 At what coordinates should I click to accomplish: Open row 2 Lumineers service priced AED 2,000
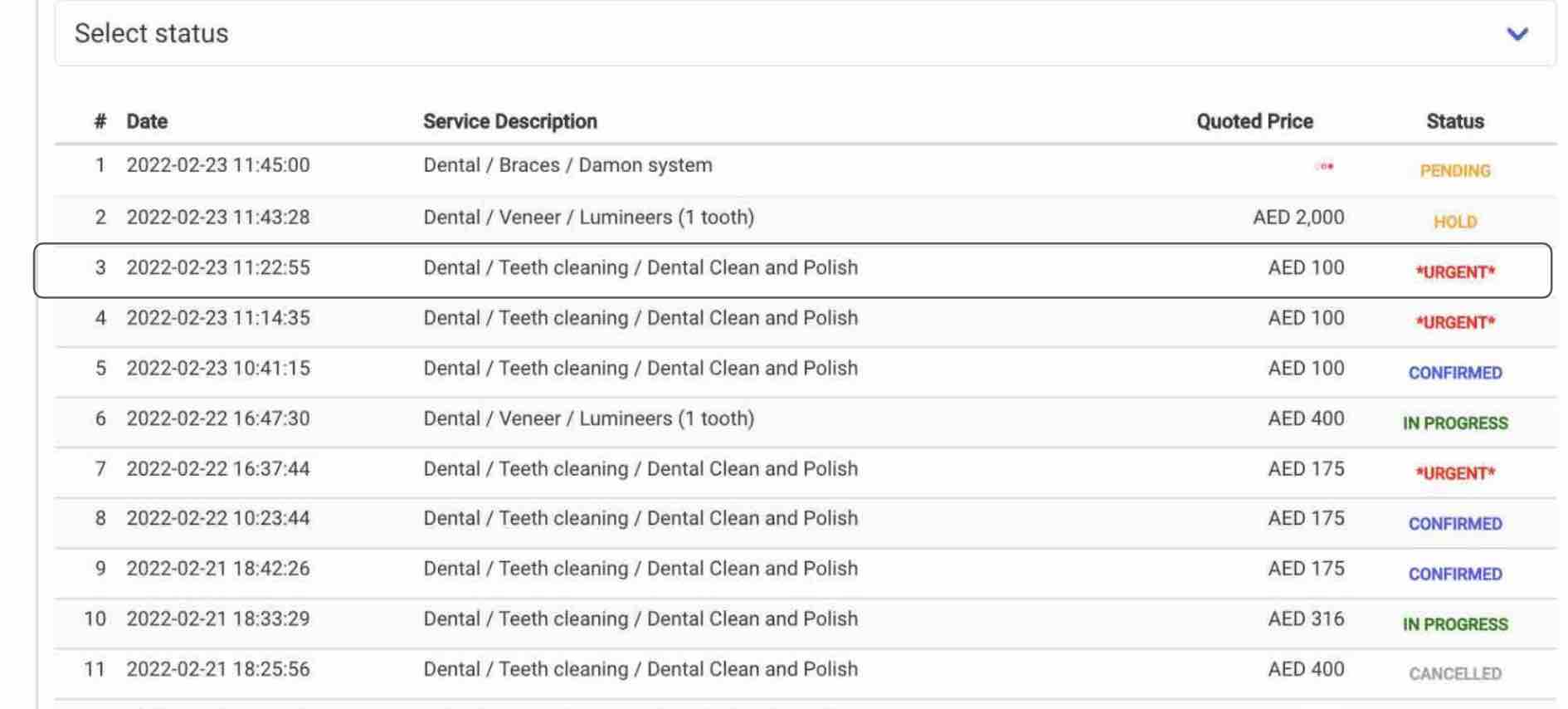pyautogui.click(x=805, y=221)
